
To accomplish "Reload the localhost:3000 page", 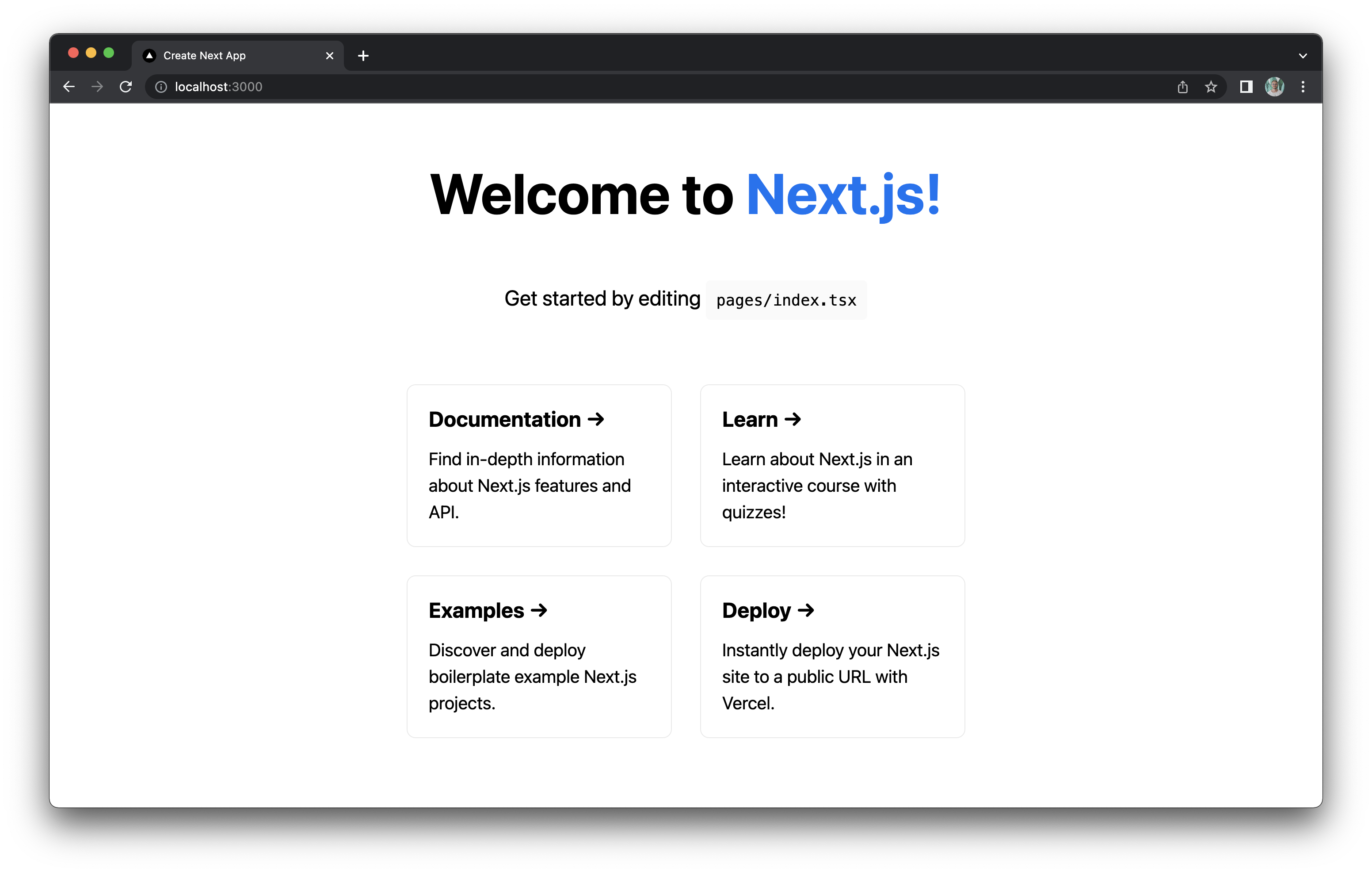I will tap(126, 87).
